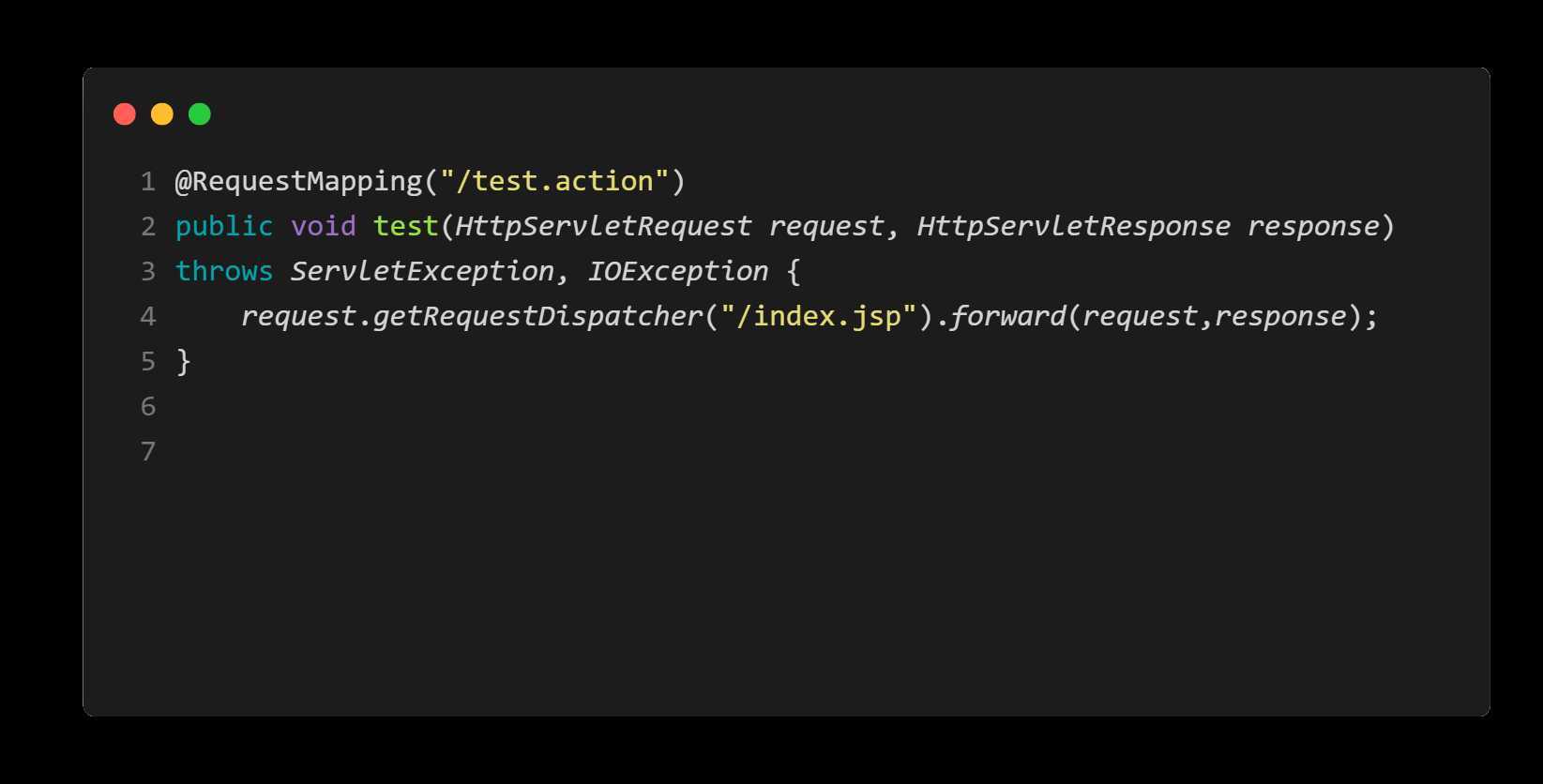
Task: Click the test method name
Action: pyautogui.click(x=406, y=226)
